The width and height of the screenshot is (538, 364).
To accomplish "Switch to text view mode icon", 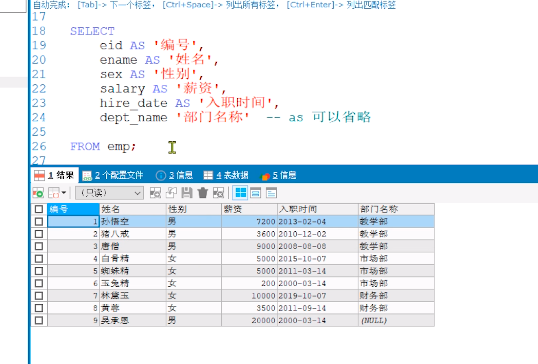I will click(271, 193).
